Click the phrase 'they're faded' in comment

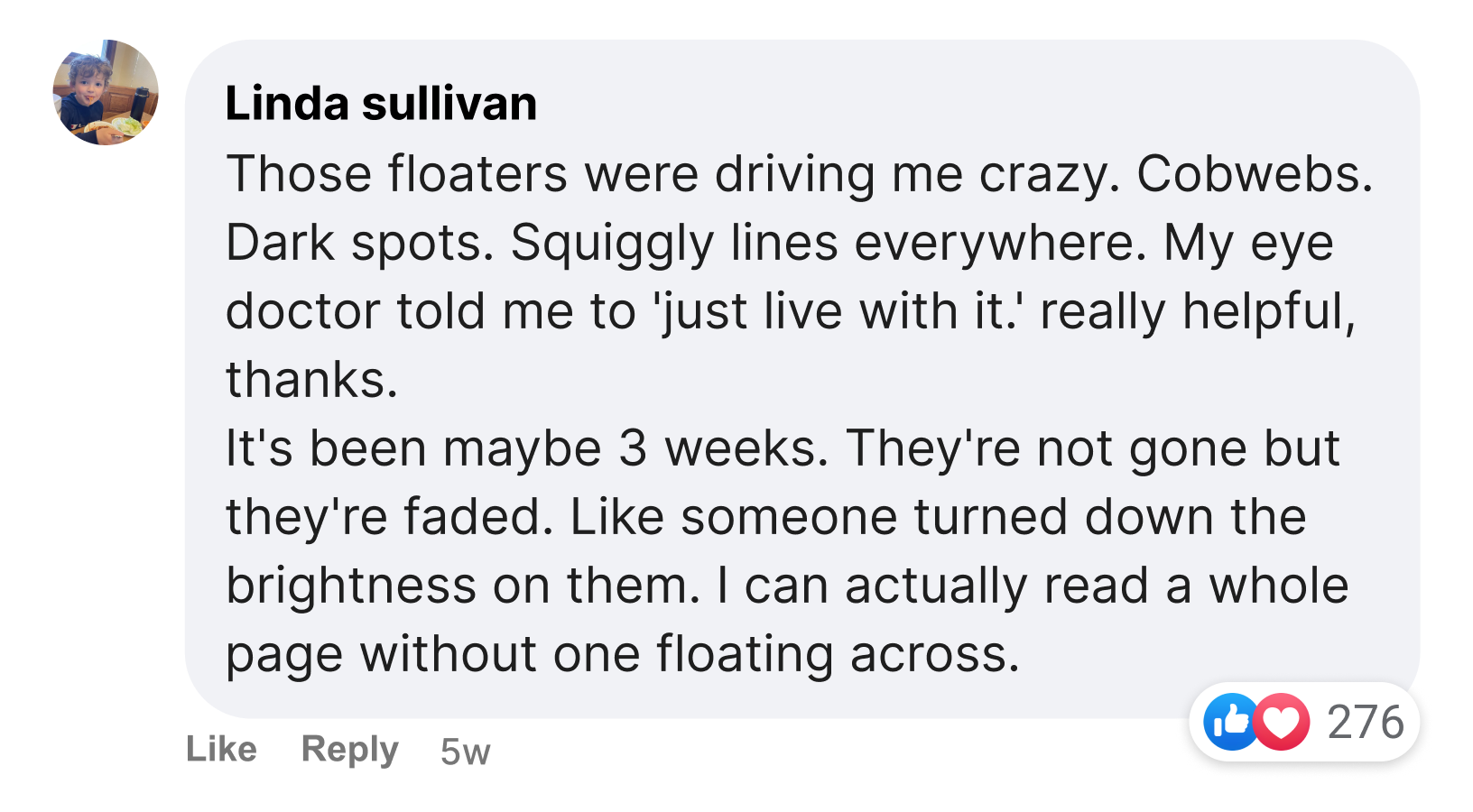click(x=385, y=517)
